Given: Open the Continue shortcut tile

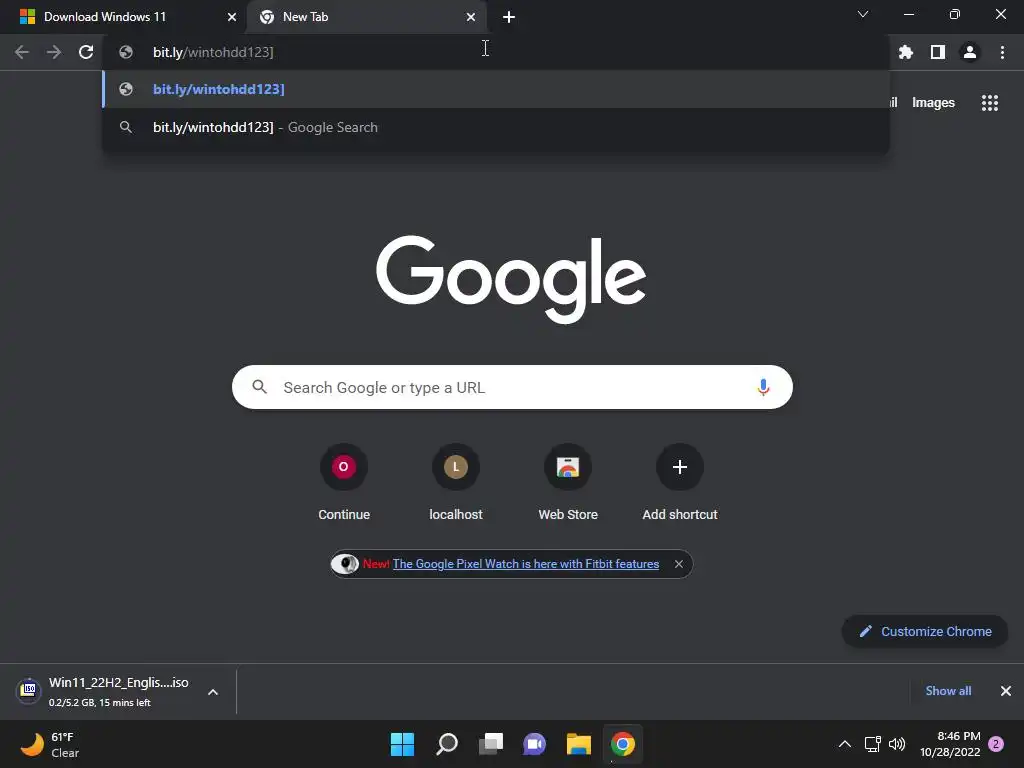Looking at the screenshot, I should (344, 483).
